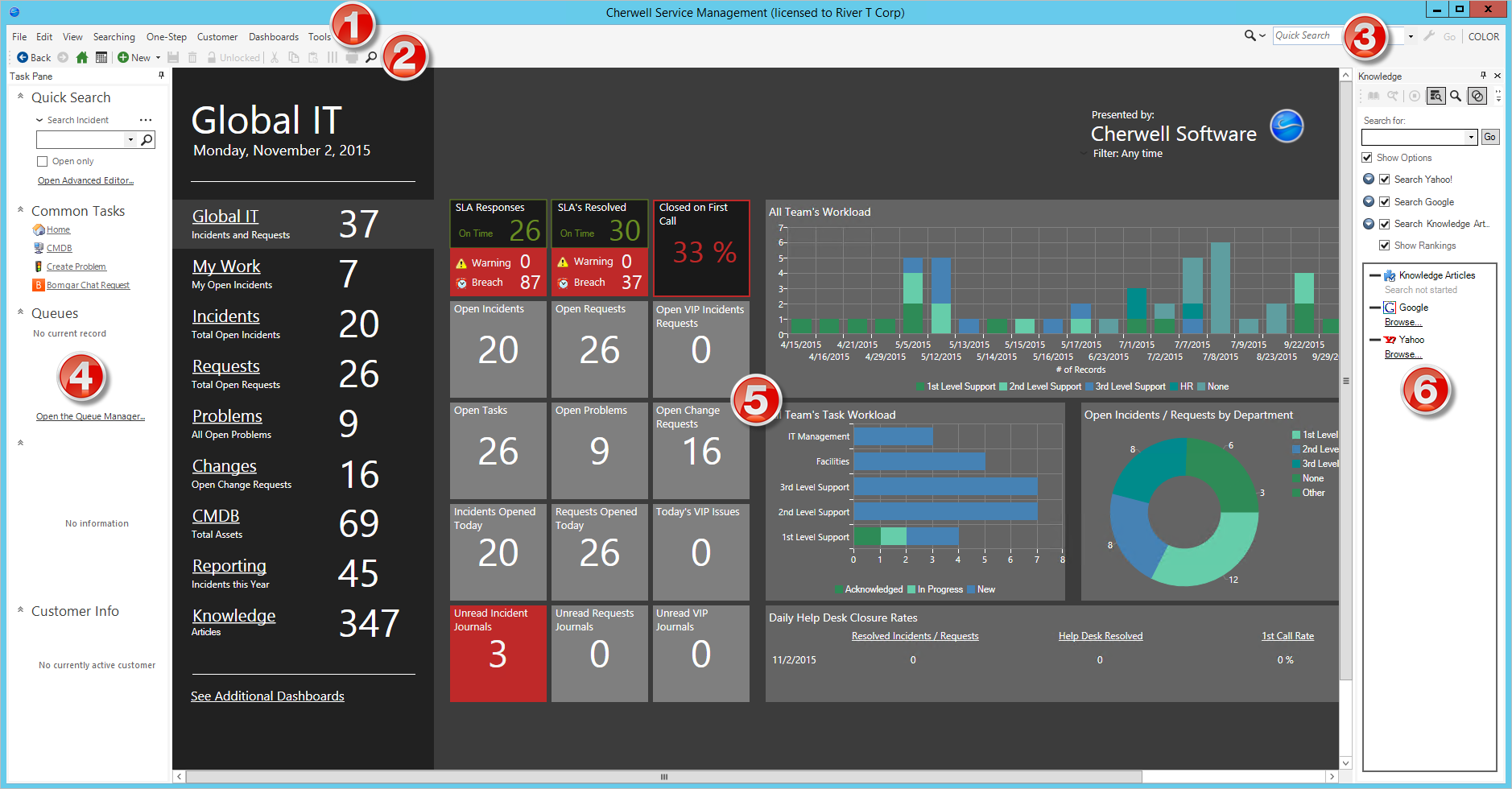Pin the Task Pane with the pushpin
Image resolution: width=1512 pixels, height=789 pixels.
161,76
